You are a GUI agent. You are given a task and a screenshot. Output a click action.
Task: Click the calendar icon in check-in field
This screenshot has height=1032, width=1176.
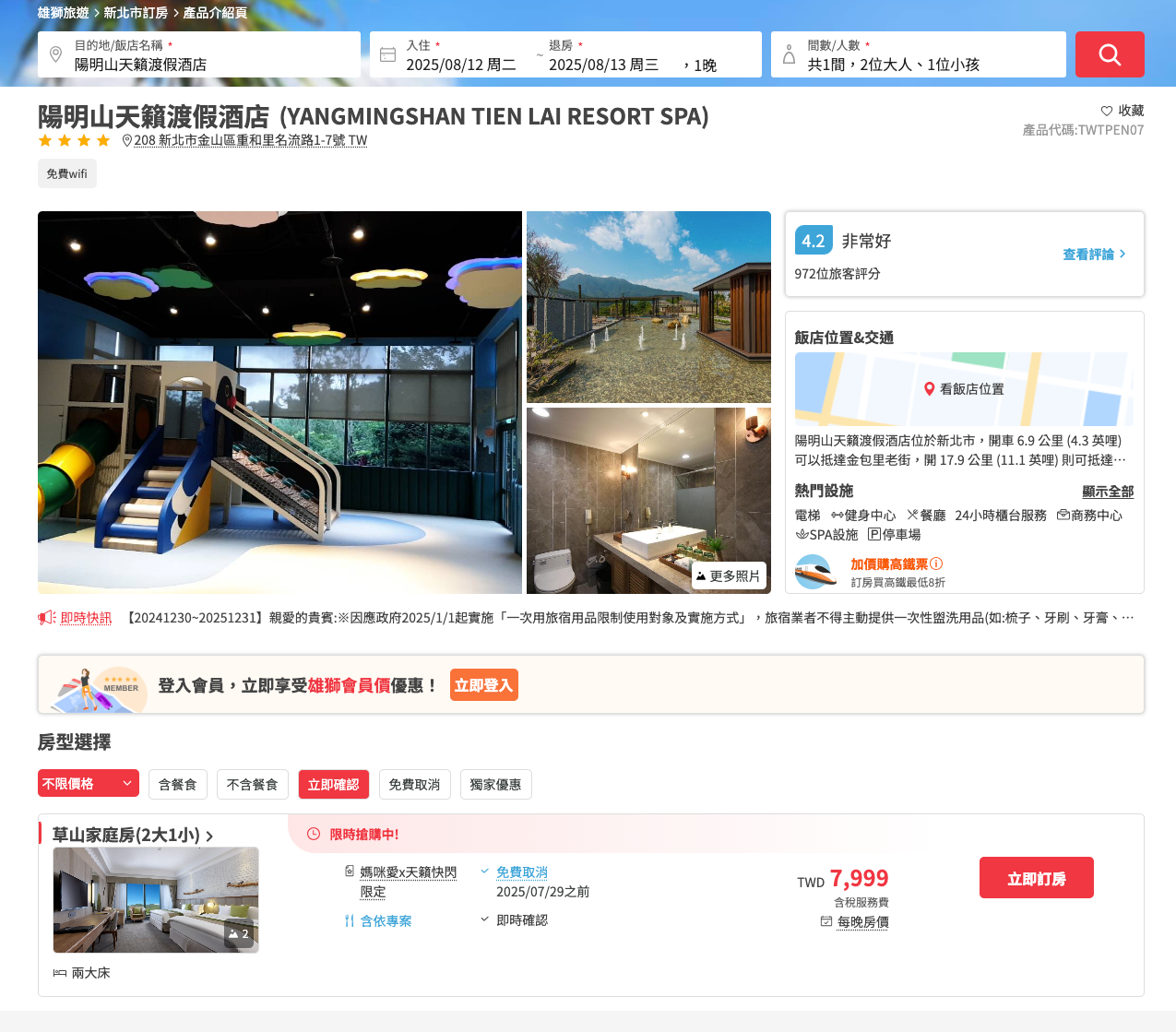click(387, 55)
